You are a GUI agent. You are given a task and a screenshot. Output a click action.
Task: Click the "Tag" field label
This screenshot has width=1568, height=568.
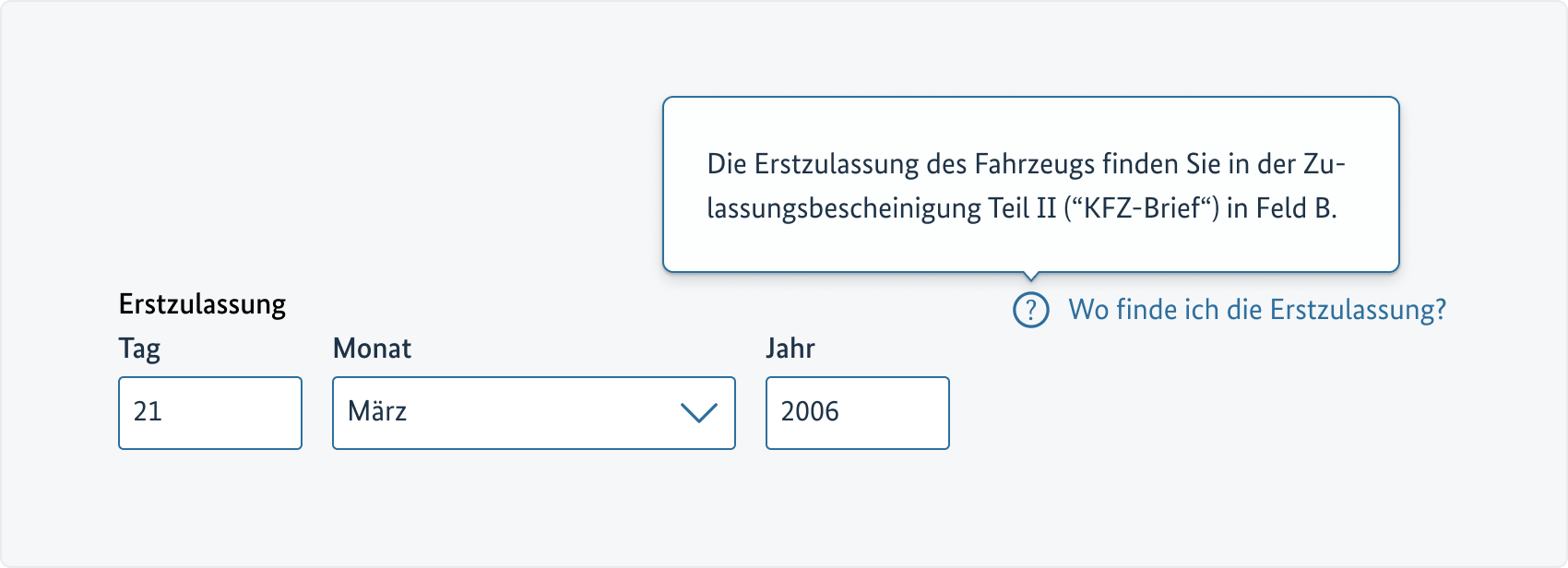(139, 349)
